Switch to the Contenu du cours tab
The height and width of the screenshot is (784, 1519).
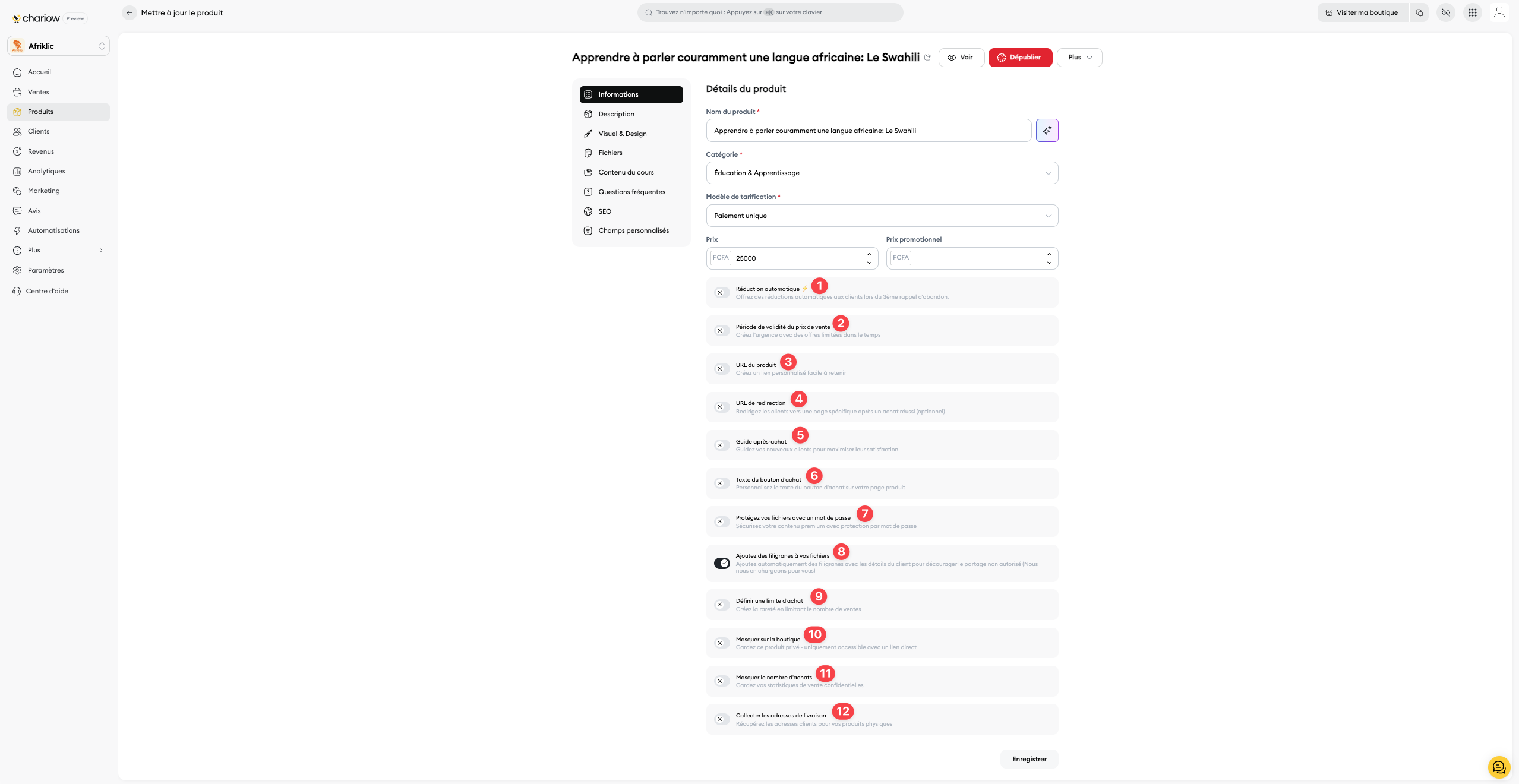tap(626, 172)
